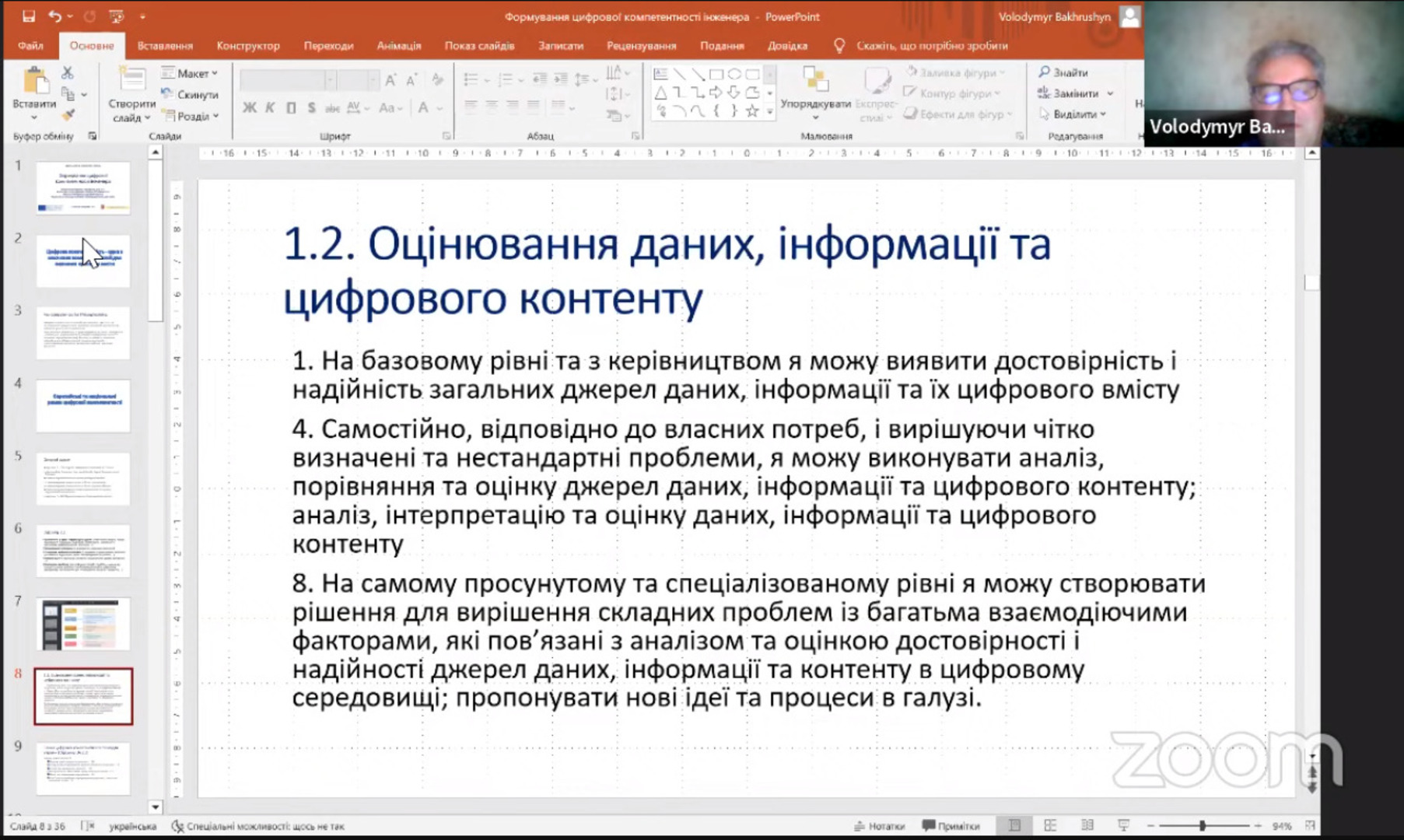Start slideshow from beginning icon in title bar
1404x840 pixels.
pyautogui.click(x=116, y=16)
